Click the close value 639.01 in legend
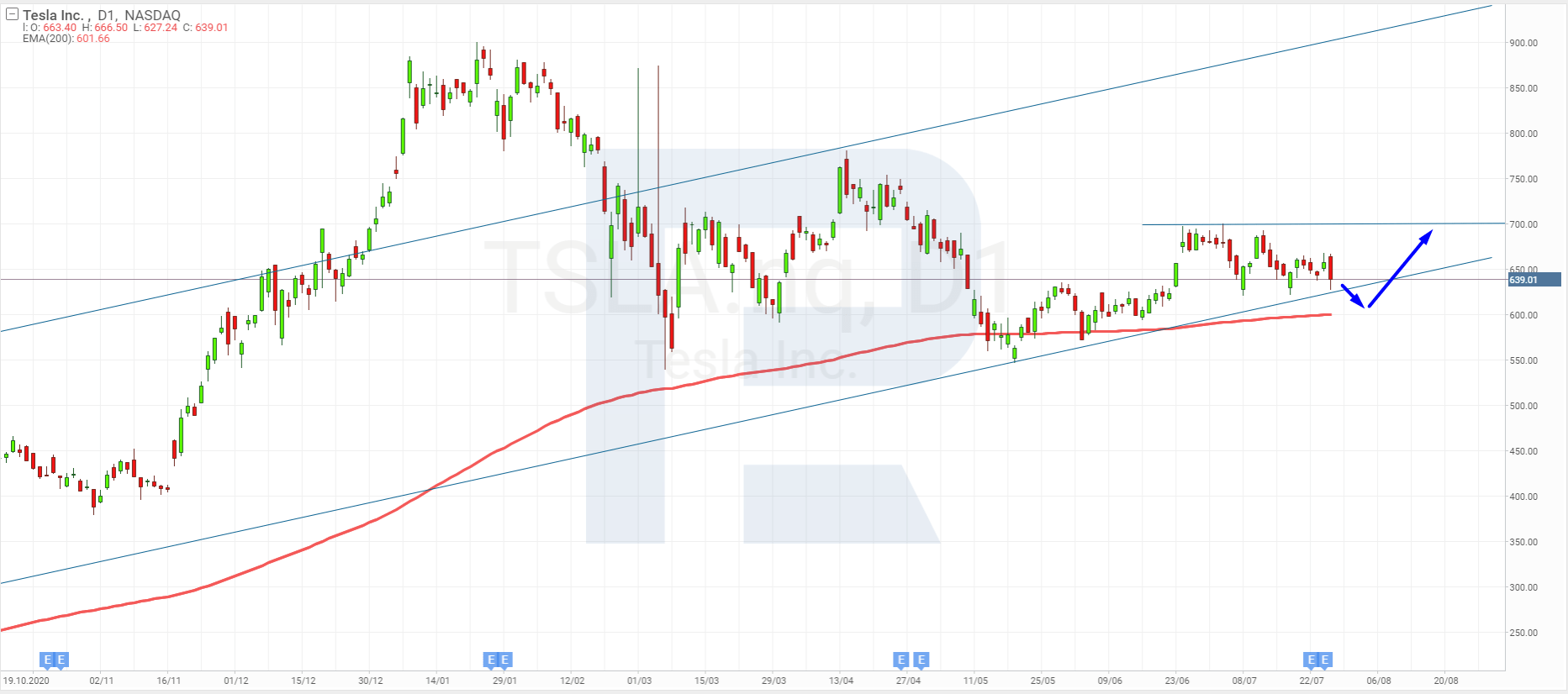This screenshot has width=1568, height=694. 212,28
